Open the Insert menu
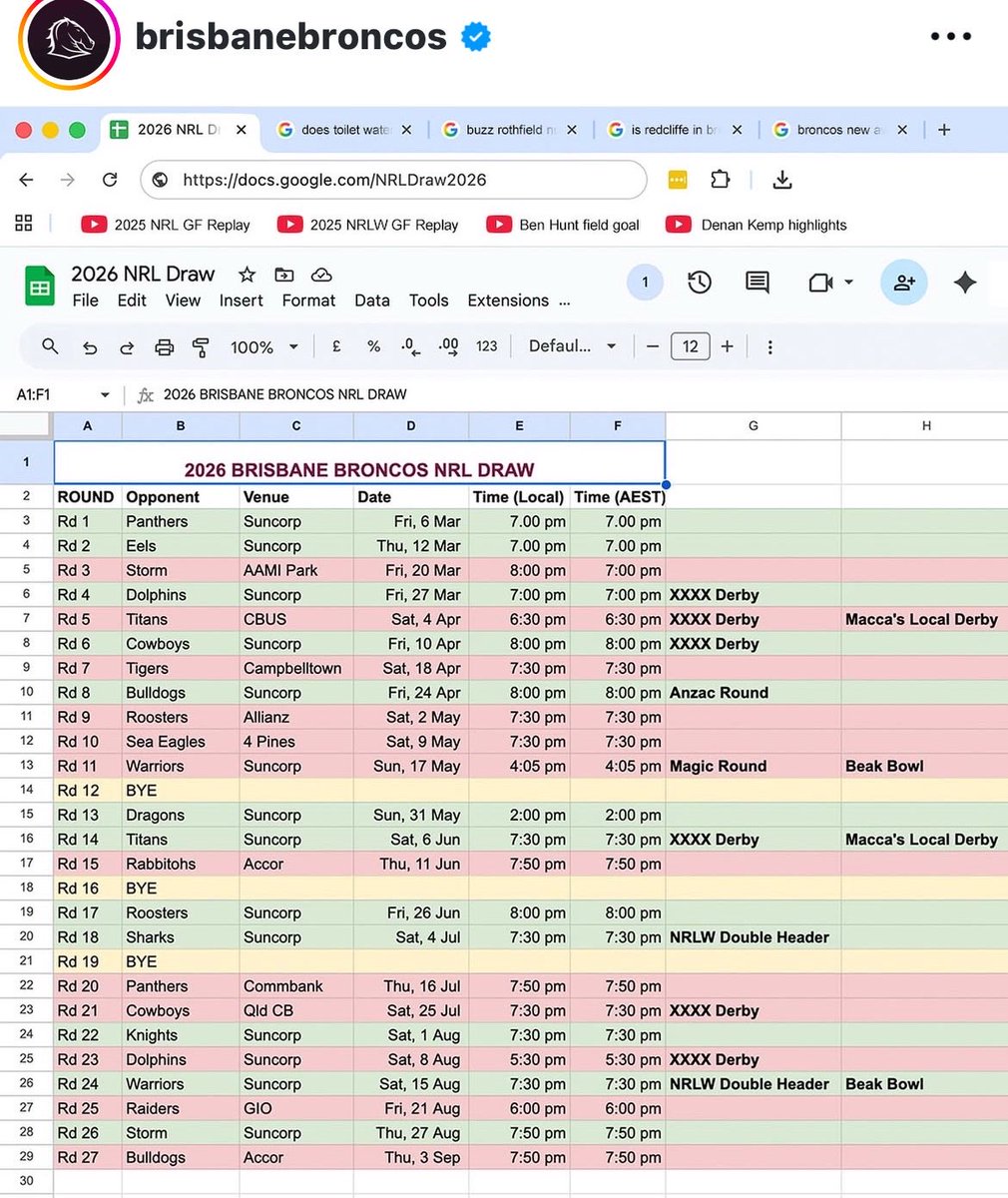1008x1198 pixels. (242, 300)
